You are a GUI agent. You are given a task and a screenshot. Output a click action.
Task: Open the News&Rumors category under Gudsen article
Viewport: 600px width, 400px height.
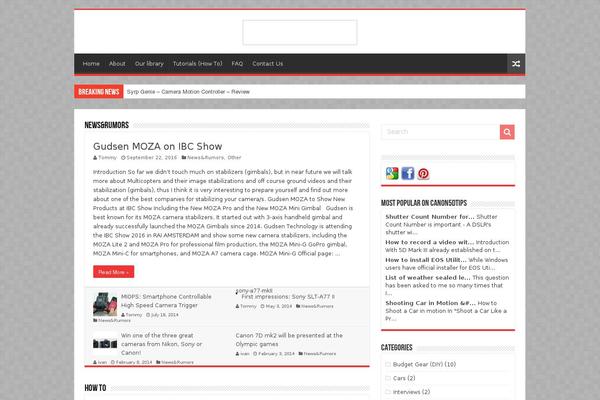[205, 157]
